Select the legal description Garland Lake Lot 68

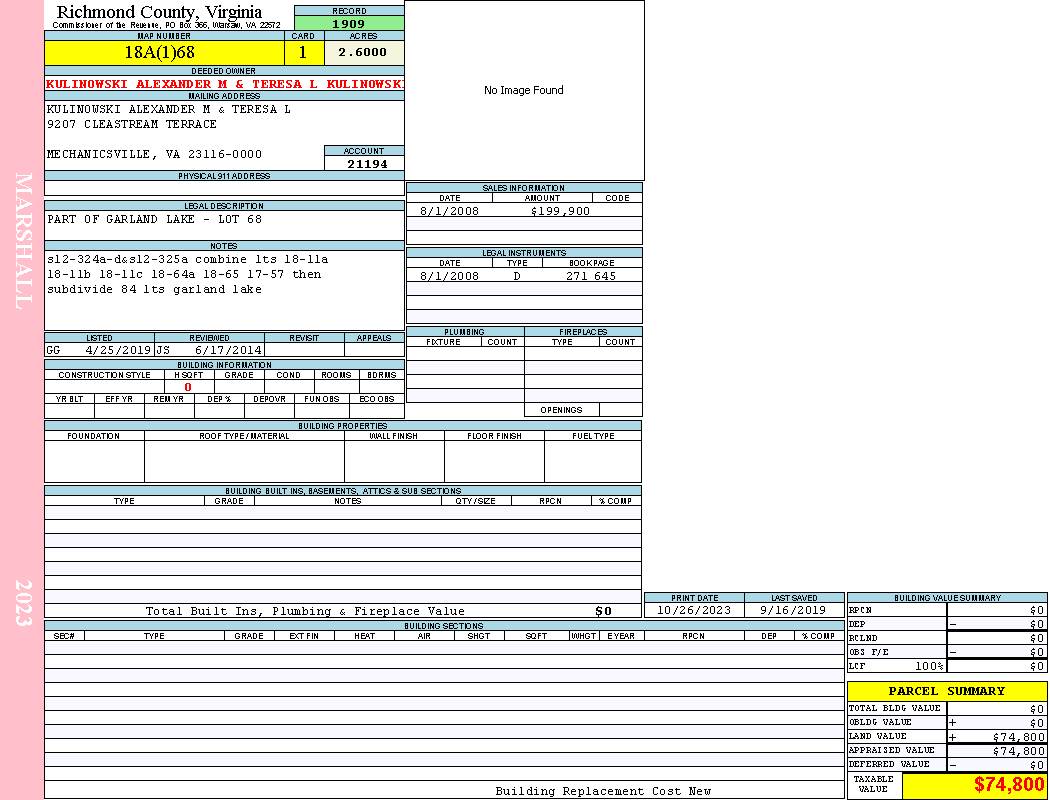tap(154, 219)
